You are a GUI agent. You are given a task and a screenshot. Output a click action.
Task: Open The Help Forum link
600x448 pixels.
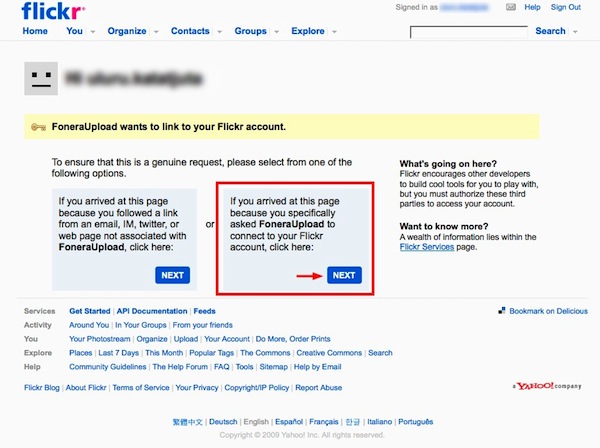[180, 367]
